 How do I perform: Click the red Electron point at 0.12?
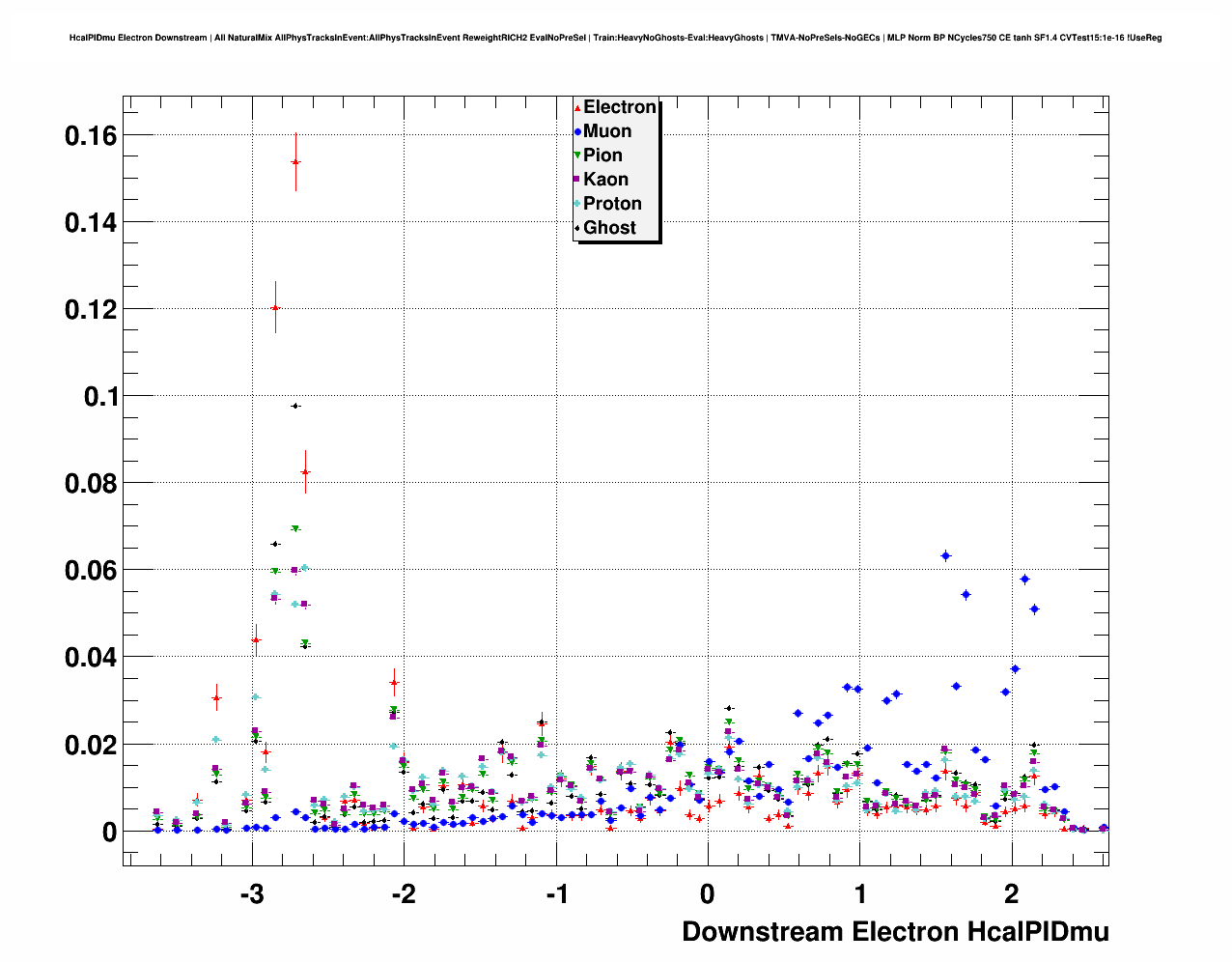pos(275,308)
